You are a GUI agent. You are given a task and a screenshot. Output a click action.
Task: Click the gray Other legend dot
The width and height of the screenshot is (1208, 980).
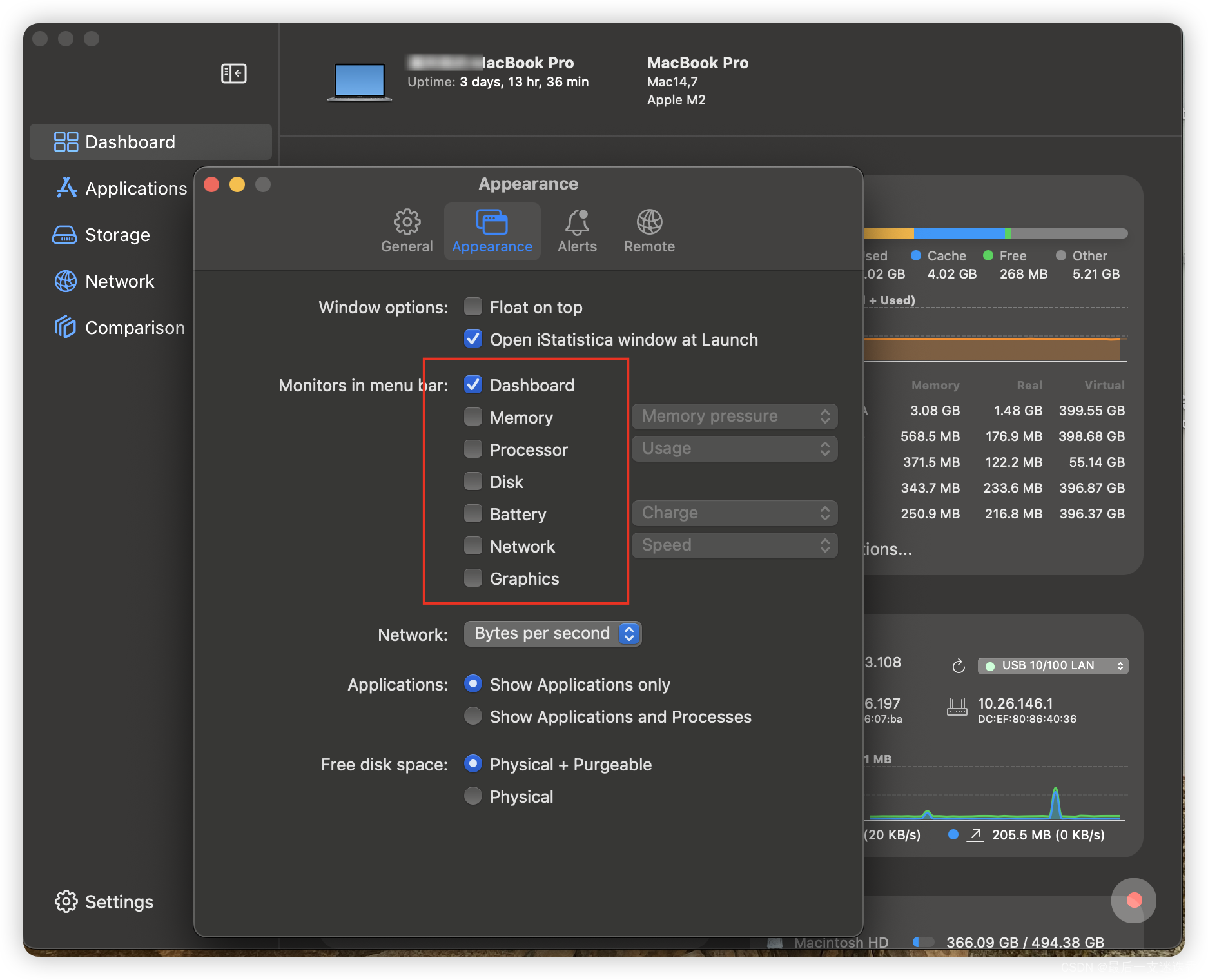pos(1061,255)
